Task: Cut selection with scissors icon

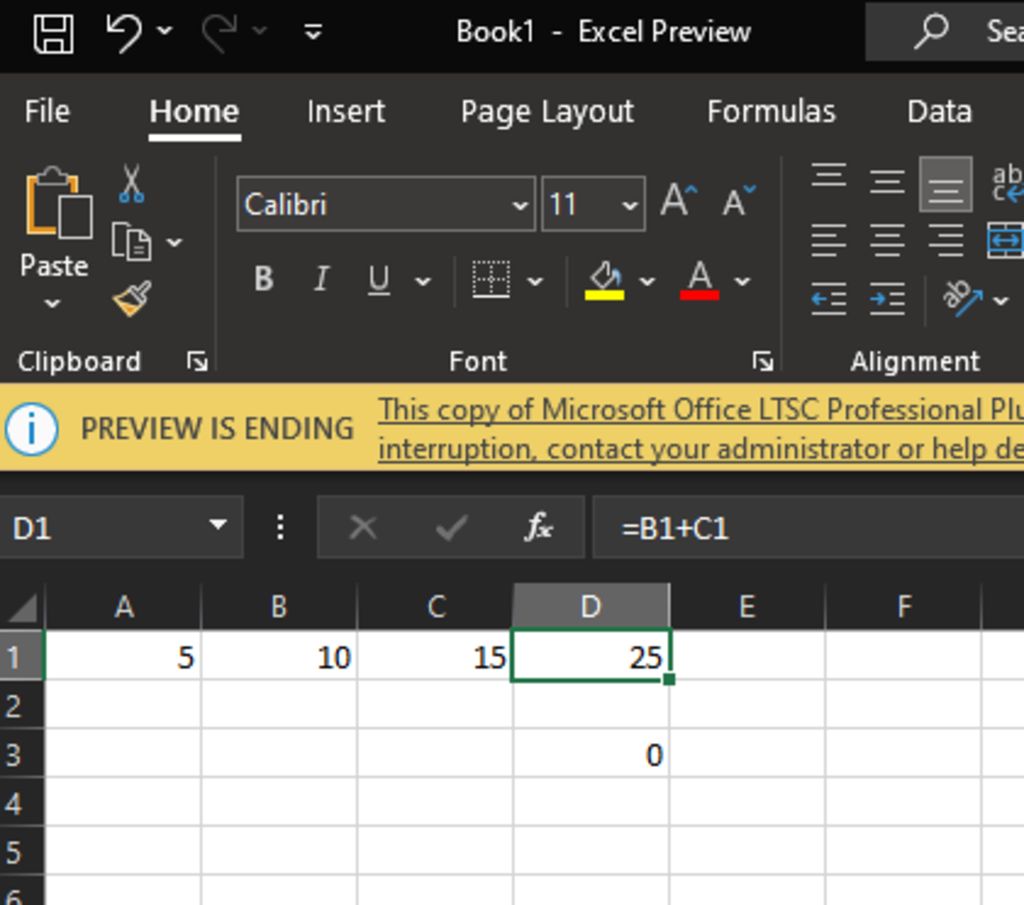Action: click(131, 183)
